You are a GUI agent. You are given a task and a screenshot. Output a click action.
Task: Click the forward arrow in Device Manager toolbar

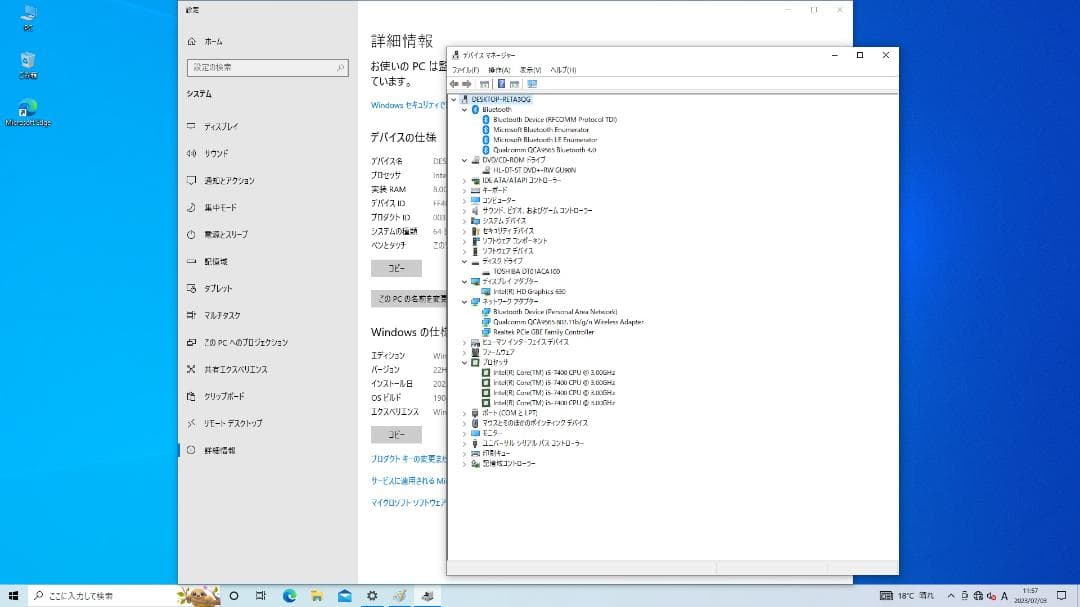click(x=466, y=83)
